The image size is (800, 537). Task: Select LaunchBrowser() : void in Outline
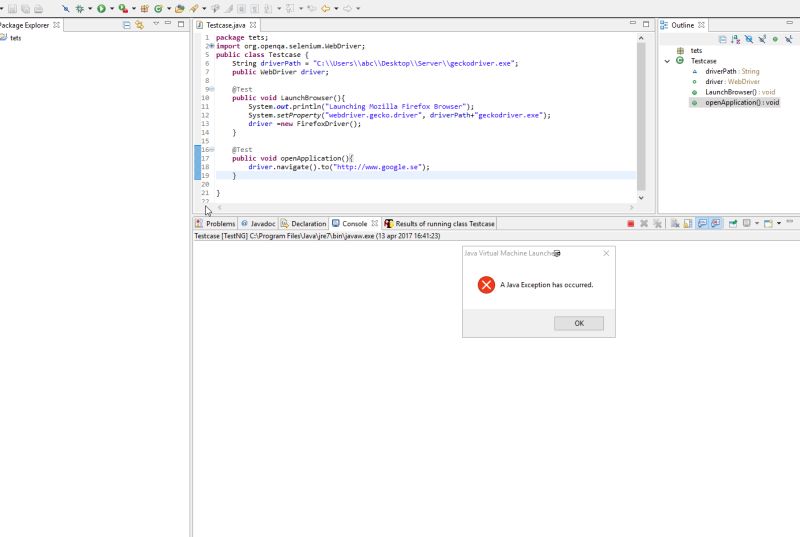point(740,92)
